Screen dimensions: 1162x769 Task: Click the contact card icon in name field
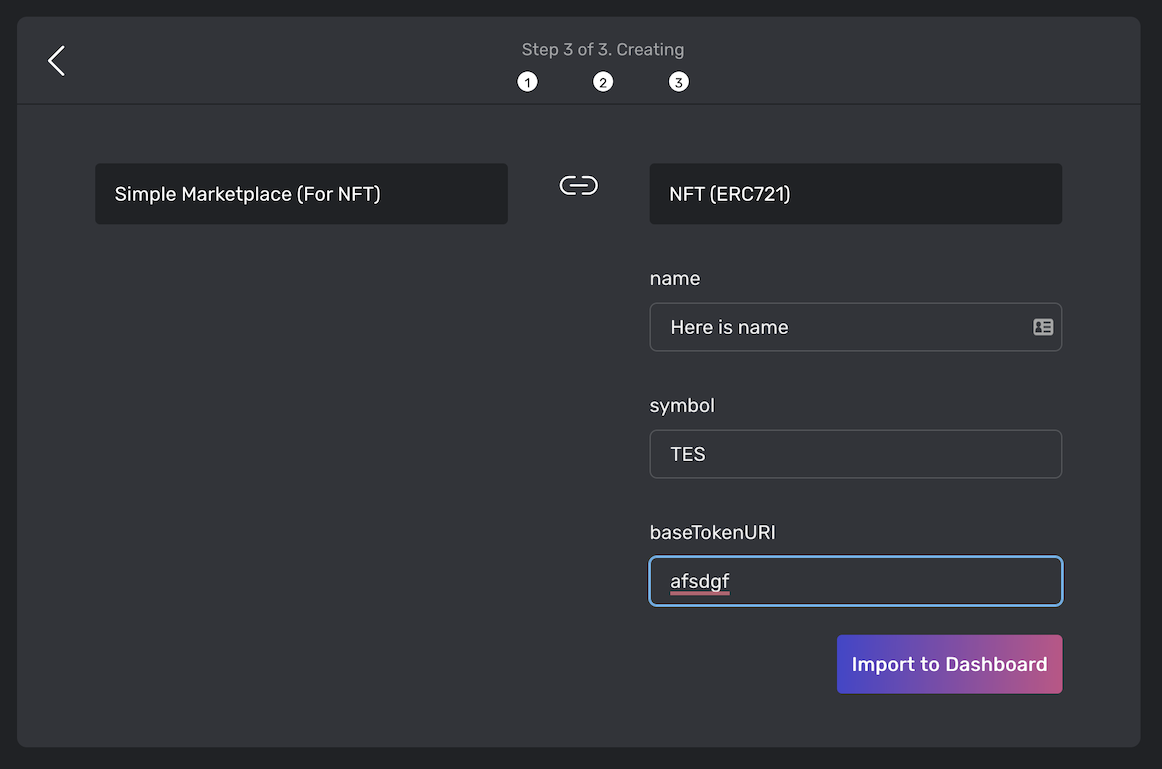[x=1043, y=327]
